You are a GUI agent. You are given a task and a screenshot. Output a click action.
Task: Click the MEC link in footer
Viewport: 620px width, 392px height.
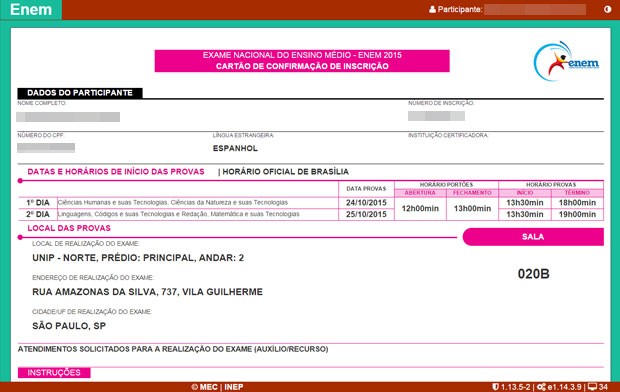(x=209, y=387)
